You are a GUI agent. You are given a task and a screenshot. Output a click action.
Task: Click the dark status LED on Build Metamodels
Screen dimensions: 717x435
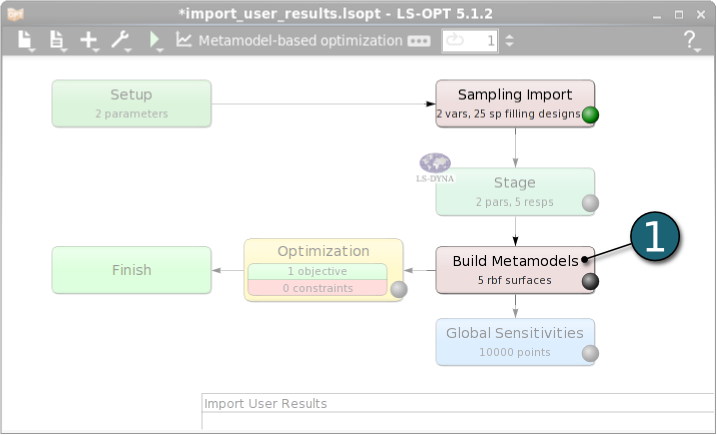tap(590, 281)
